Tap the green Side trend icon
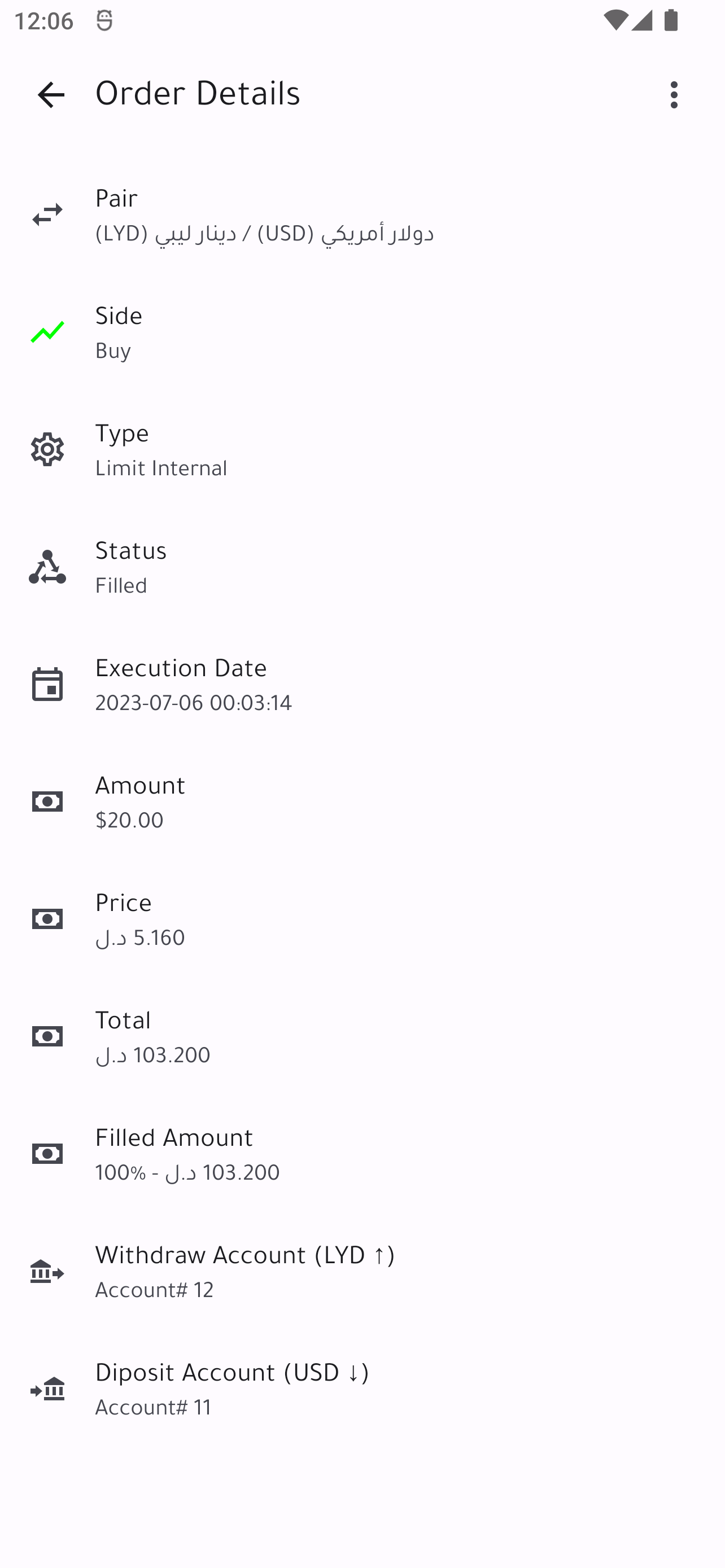The height and width of the screenshot is (1568, 725). (47, 332)
